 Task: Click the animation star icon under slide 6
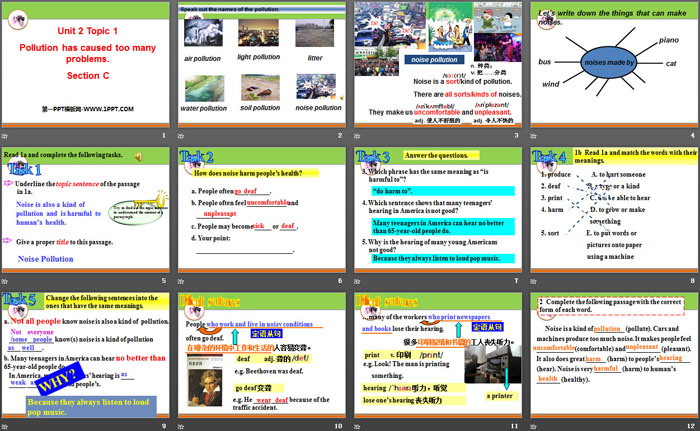tap(181, 281)
